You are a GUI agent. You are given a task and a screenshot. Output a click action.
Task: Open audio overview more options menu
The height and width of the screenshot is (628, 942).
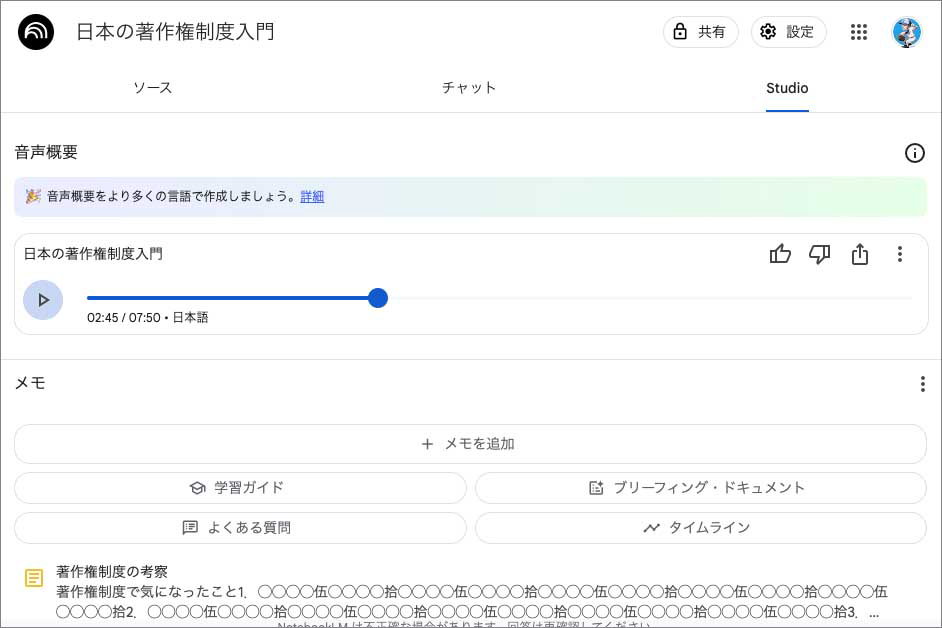[900, 254]
